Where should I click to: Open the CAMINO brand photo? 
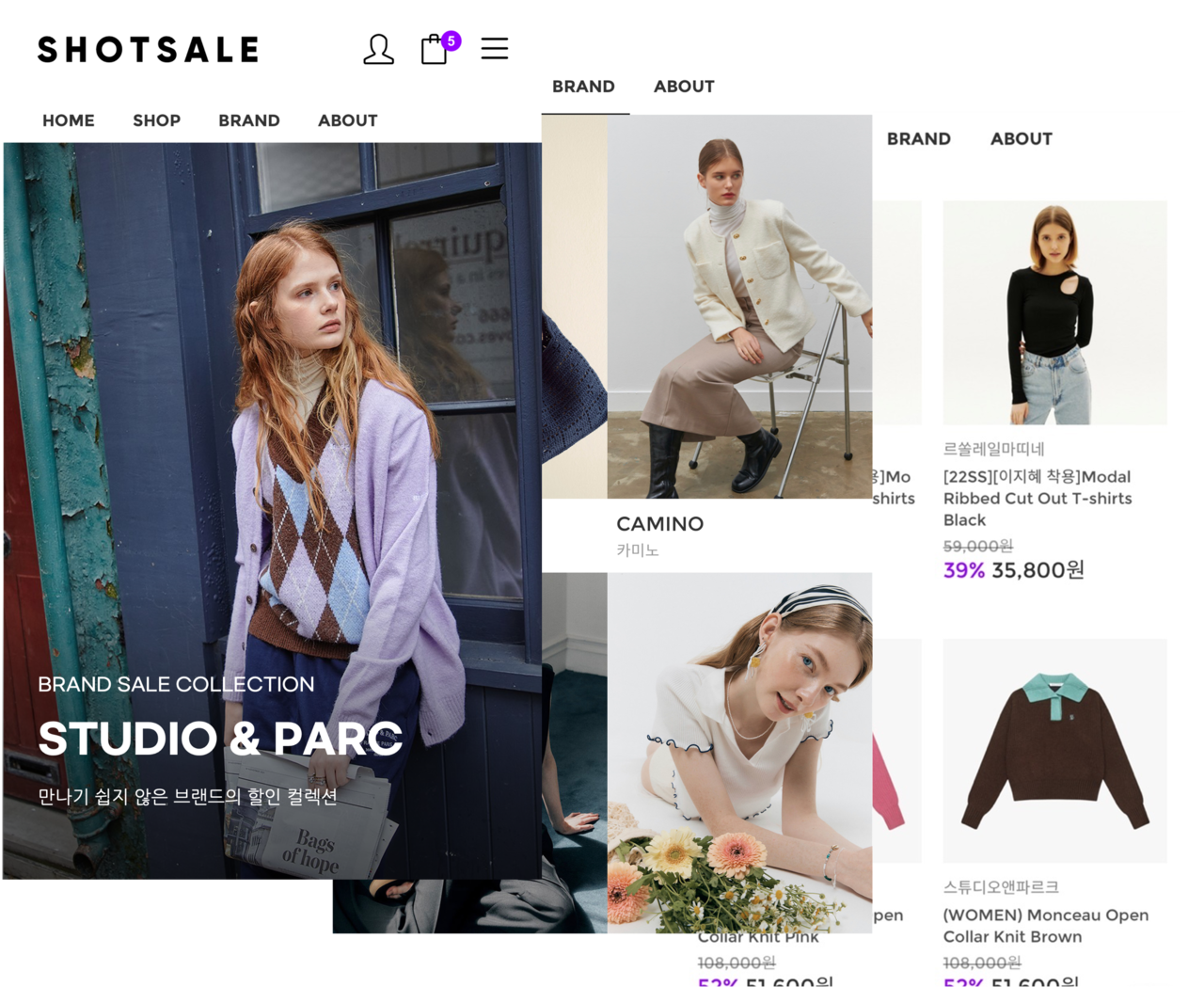pyautogui.click(x=739, y=307)
